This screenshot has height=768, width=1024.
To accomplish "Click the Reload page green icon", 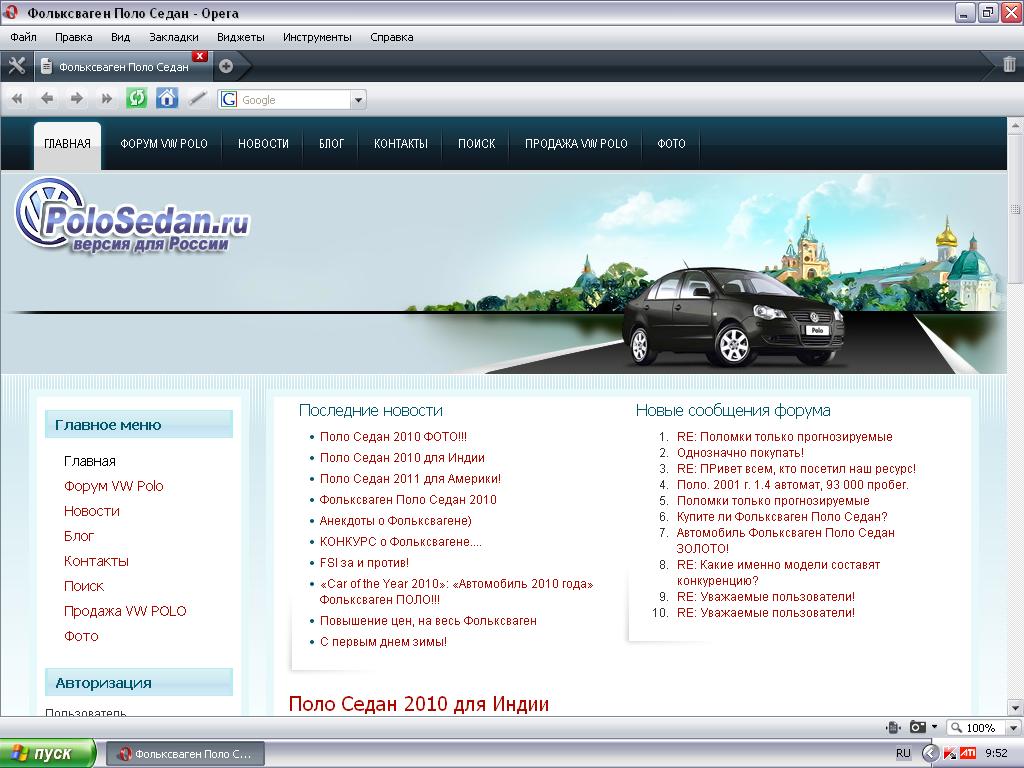I will click(136, 98).
